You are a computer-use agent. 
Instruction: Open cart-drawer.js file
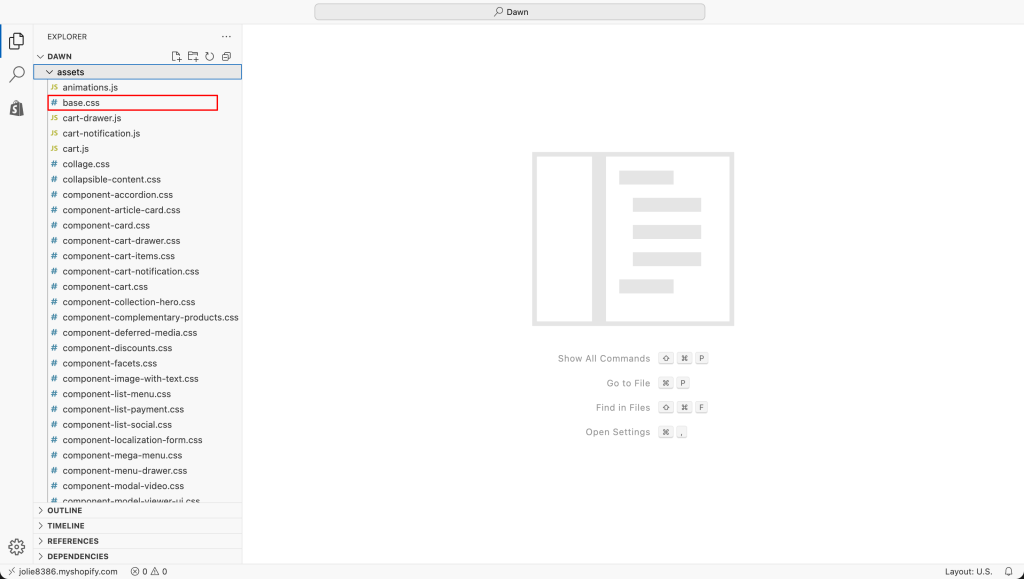pyautogui.click(x=91, y=118)
